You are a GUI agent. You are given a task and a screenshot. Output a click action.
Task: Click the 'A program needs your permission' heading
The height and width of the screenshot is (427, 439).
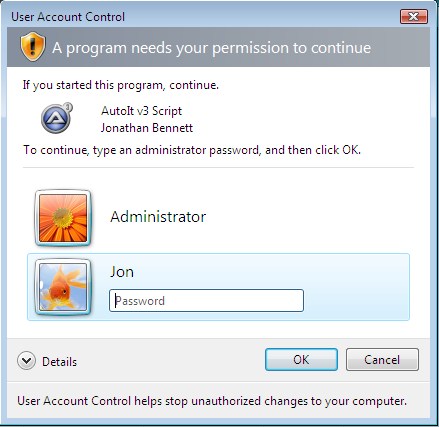coord(211,48)
